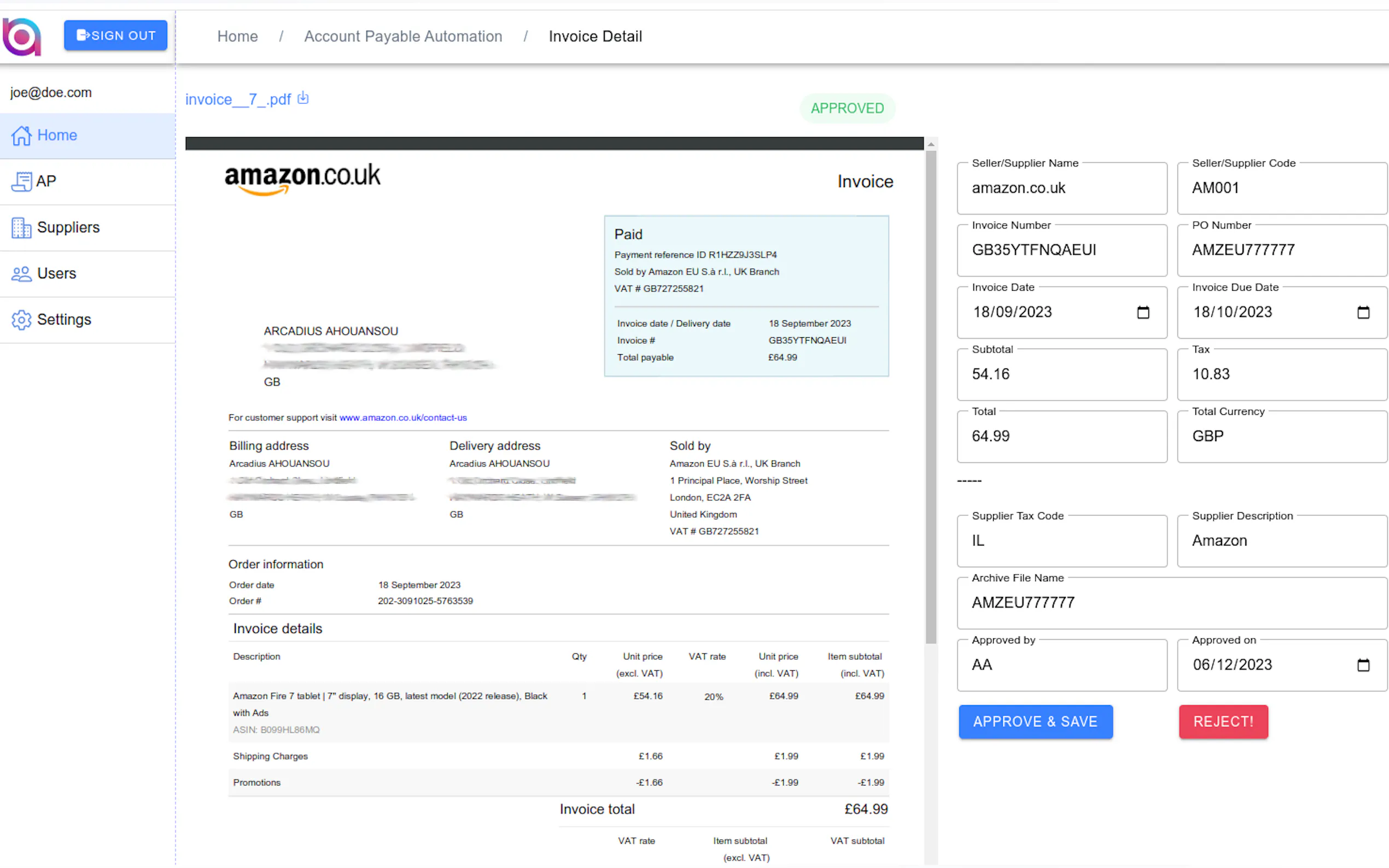
Task: Click the ASIN: B099HL86MQ text
Action: click(276, 730)
